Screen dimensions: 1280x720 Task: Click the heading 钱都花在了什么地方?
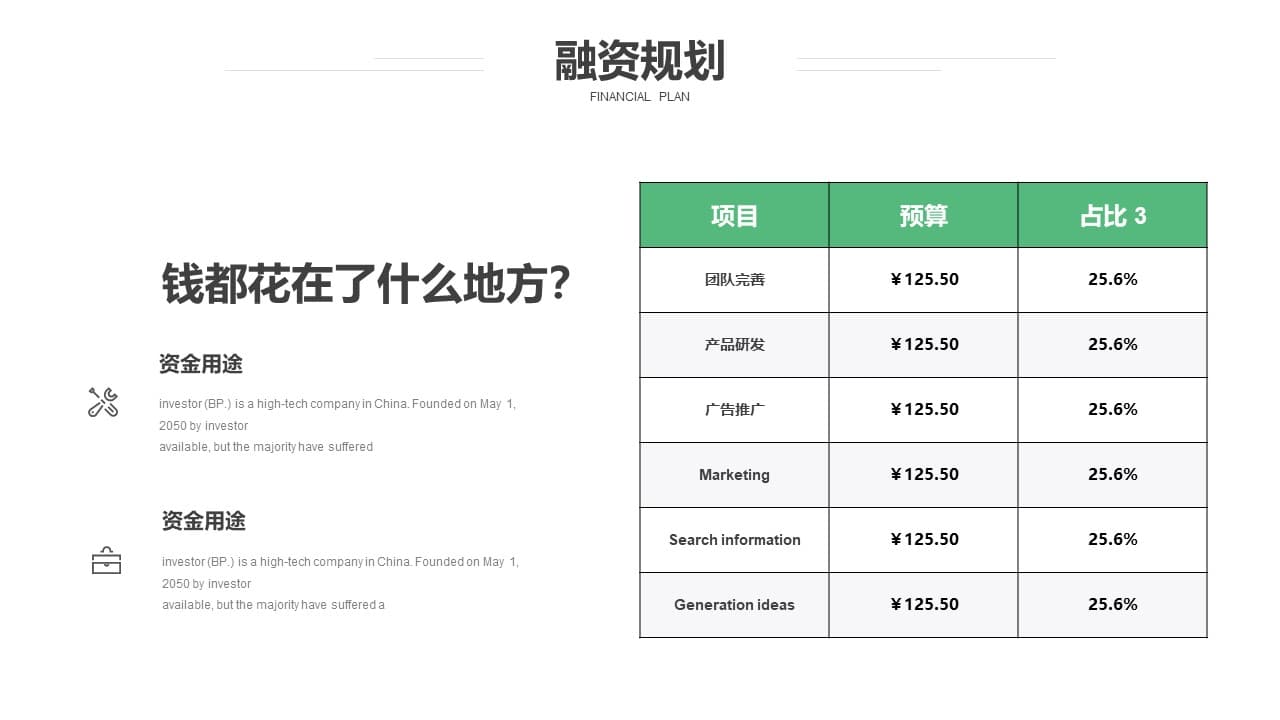click(x=367, y=283)
